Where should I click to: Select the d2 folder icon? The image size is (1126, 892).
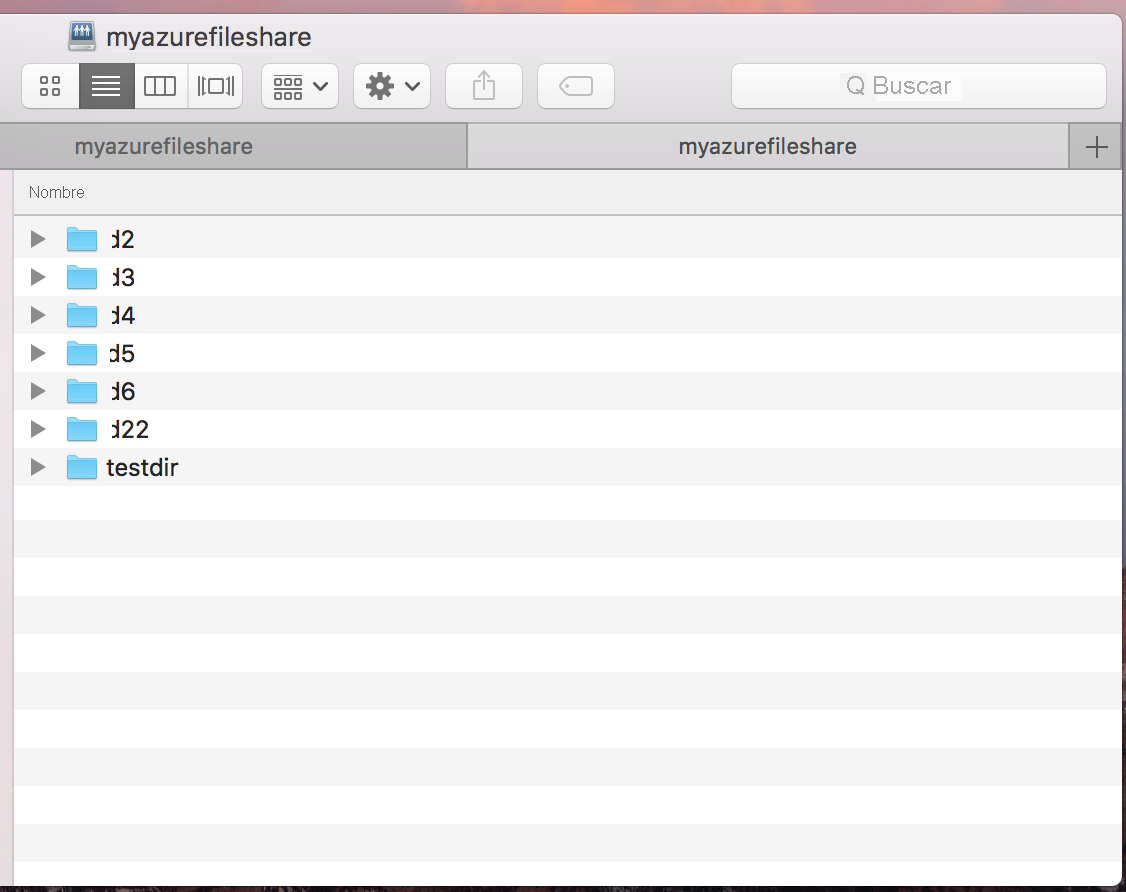coord(82,239)
